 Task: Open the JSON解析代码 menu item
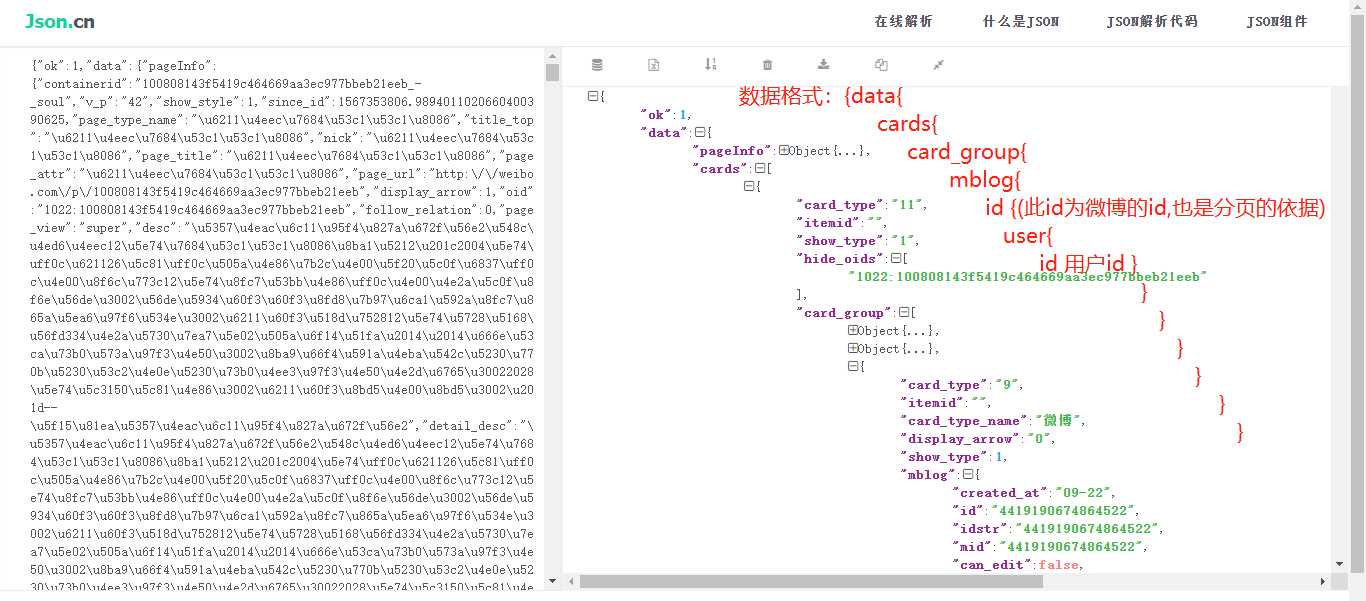(x=1152, y=21)
